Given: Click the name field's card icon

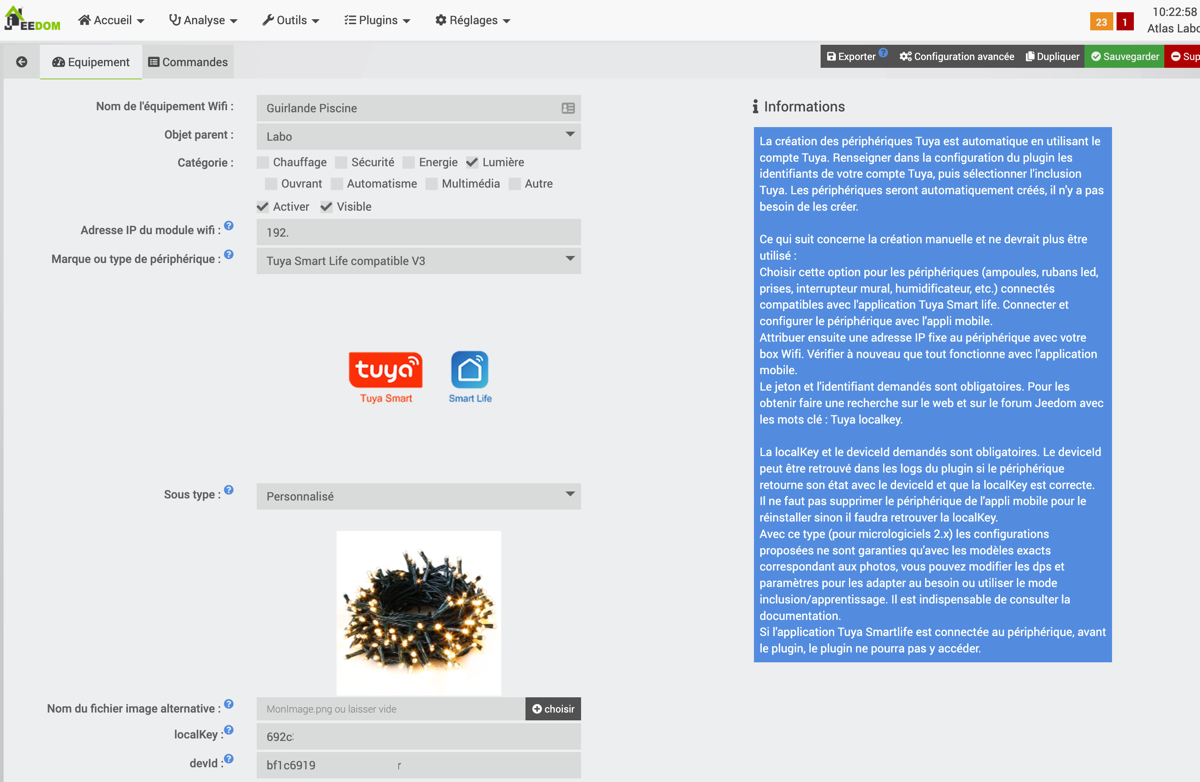Looking at the screenshot, I should pos(568,108).
